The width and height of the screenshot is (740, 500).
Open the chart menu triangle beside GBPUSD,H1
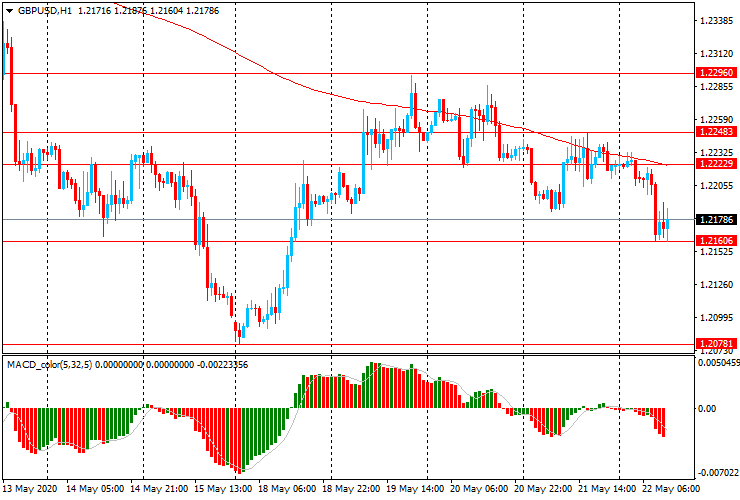click(x=9, y=11)
